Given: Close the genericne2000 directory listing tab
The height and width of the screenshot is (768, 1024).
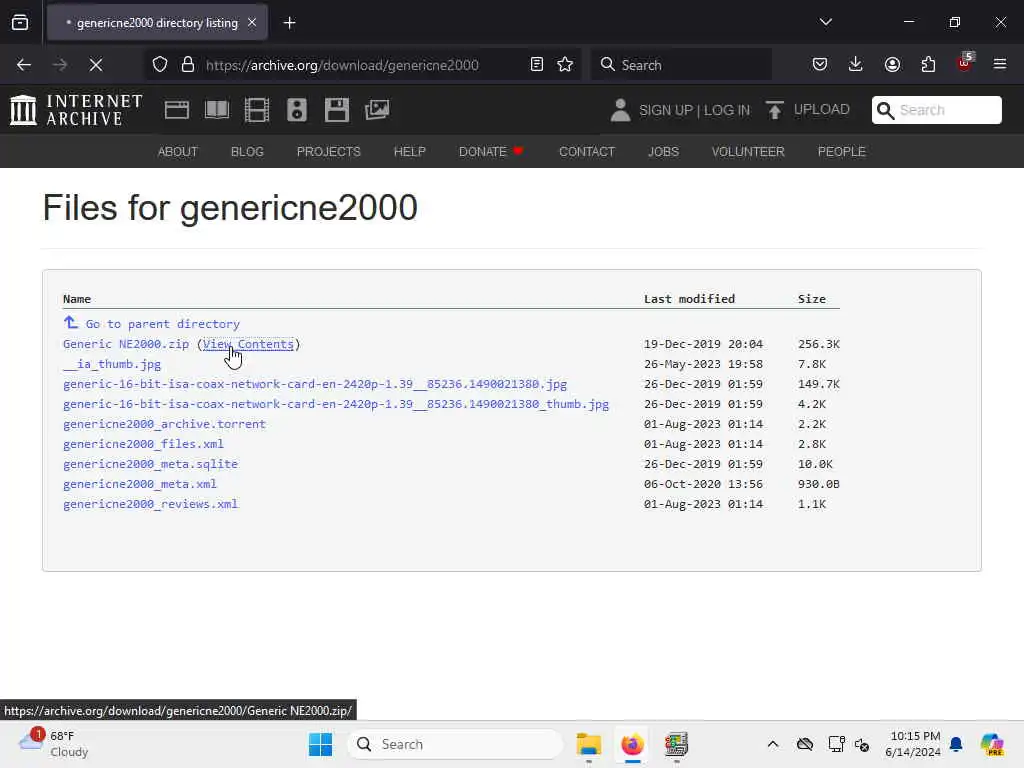Looking at the screenshot, I should (x=252, y=23).
